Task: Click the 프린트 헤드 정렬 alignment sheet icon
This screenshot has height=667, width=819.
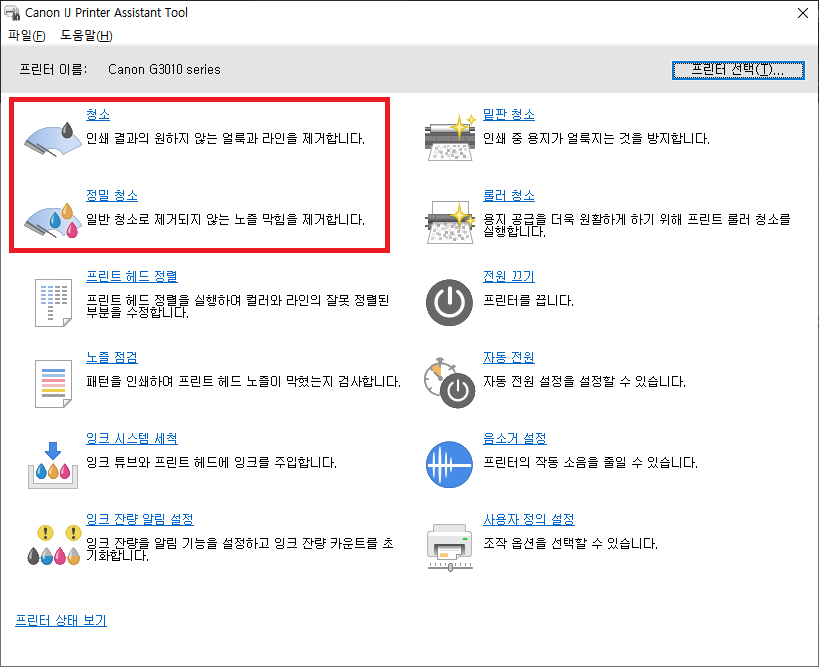Action: pos(53,302)
